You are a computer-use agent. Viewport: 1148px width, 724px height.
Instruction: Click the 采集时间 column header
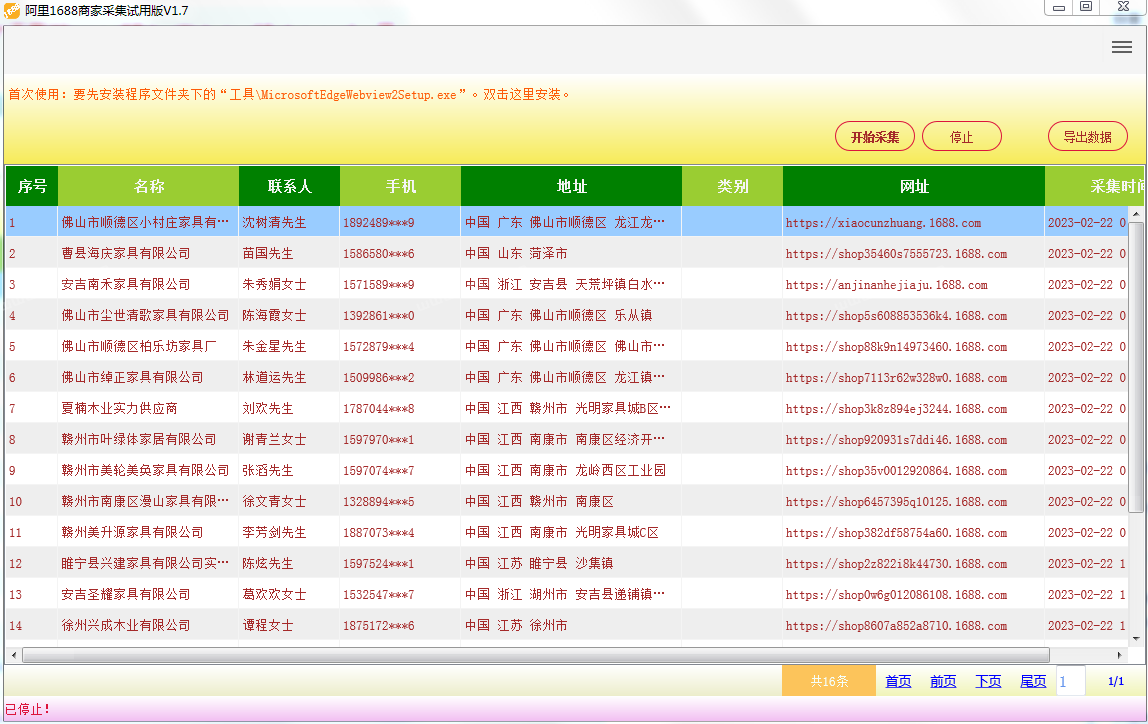pos(1095,186)
